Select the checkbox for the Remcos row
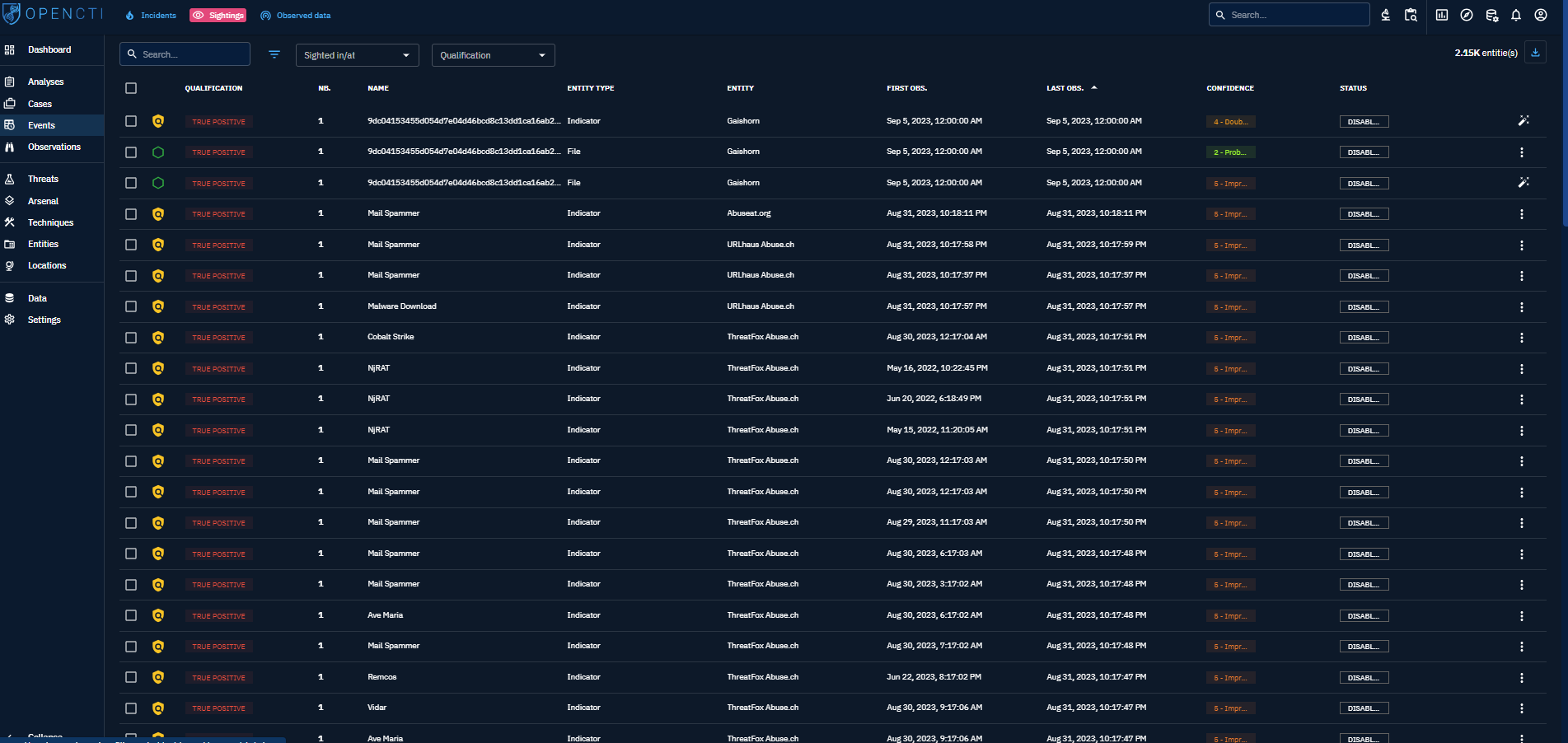Screen dimensions: 1568x743 (131, 677)
